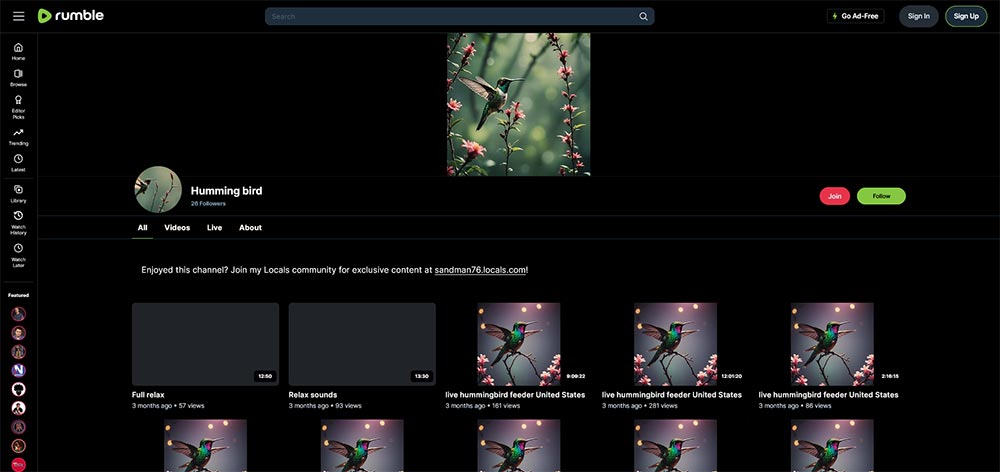1000x472 pixels.
Task: Click the "Full relax" video title
Action: 148,395
